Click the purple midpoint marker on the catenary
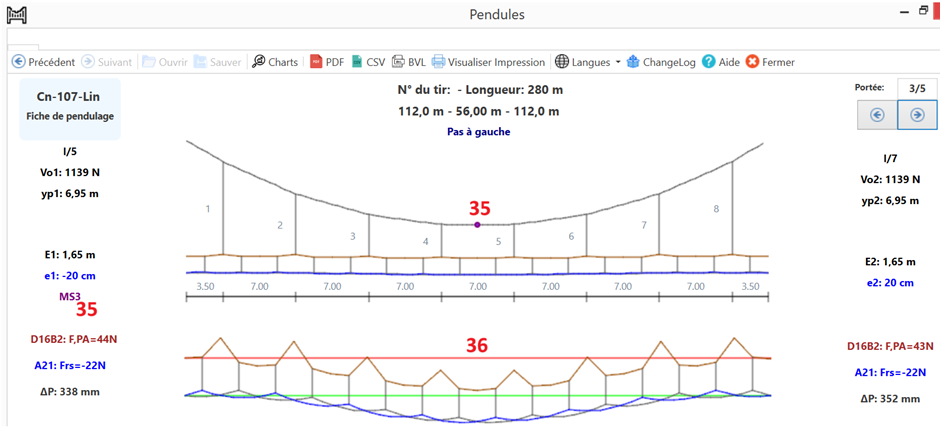 coord(477,225)
